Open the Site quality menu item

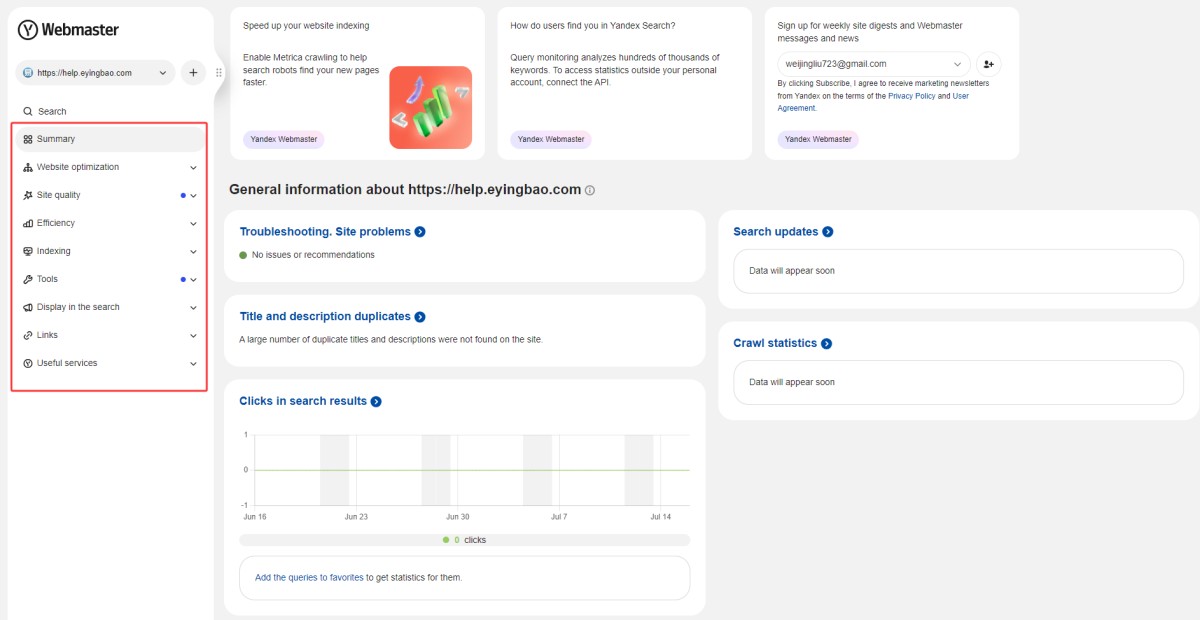(x=59, y=195)
